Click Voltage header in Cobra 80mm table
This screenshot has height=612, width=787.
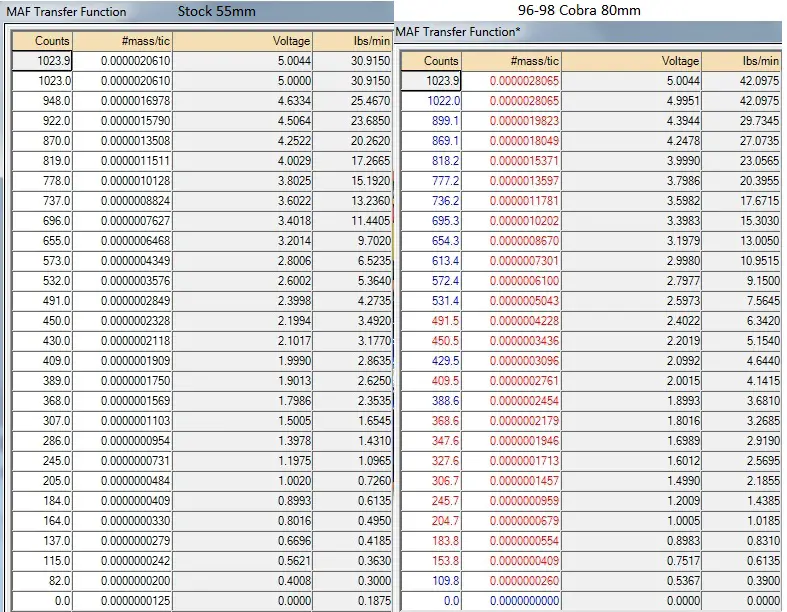pos(631,61)
